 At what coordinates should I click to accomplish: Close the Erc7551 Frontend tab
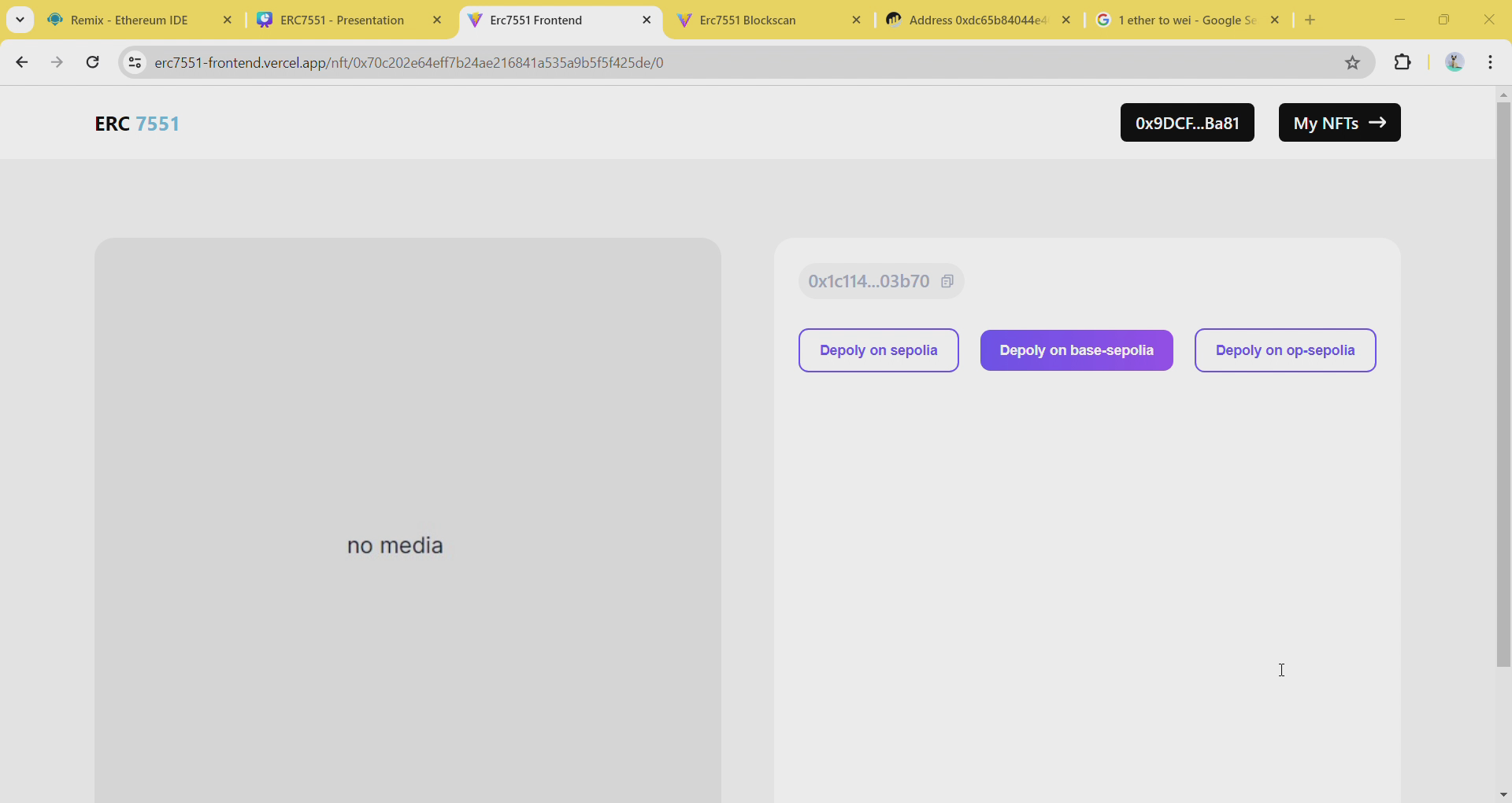[647, 20]
